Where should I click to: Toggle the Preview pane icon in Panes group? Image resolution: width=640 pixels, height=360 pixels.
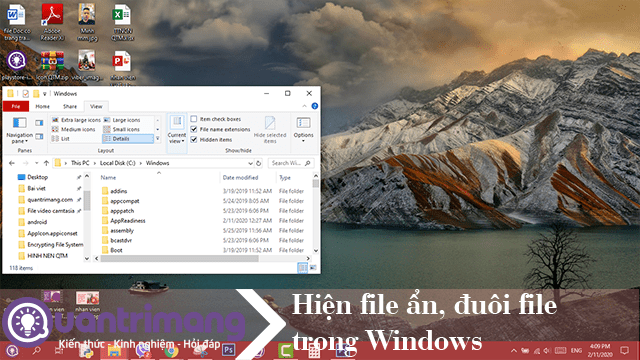[39, 122]
